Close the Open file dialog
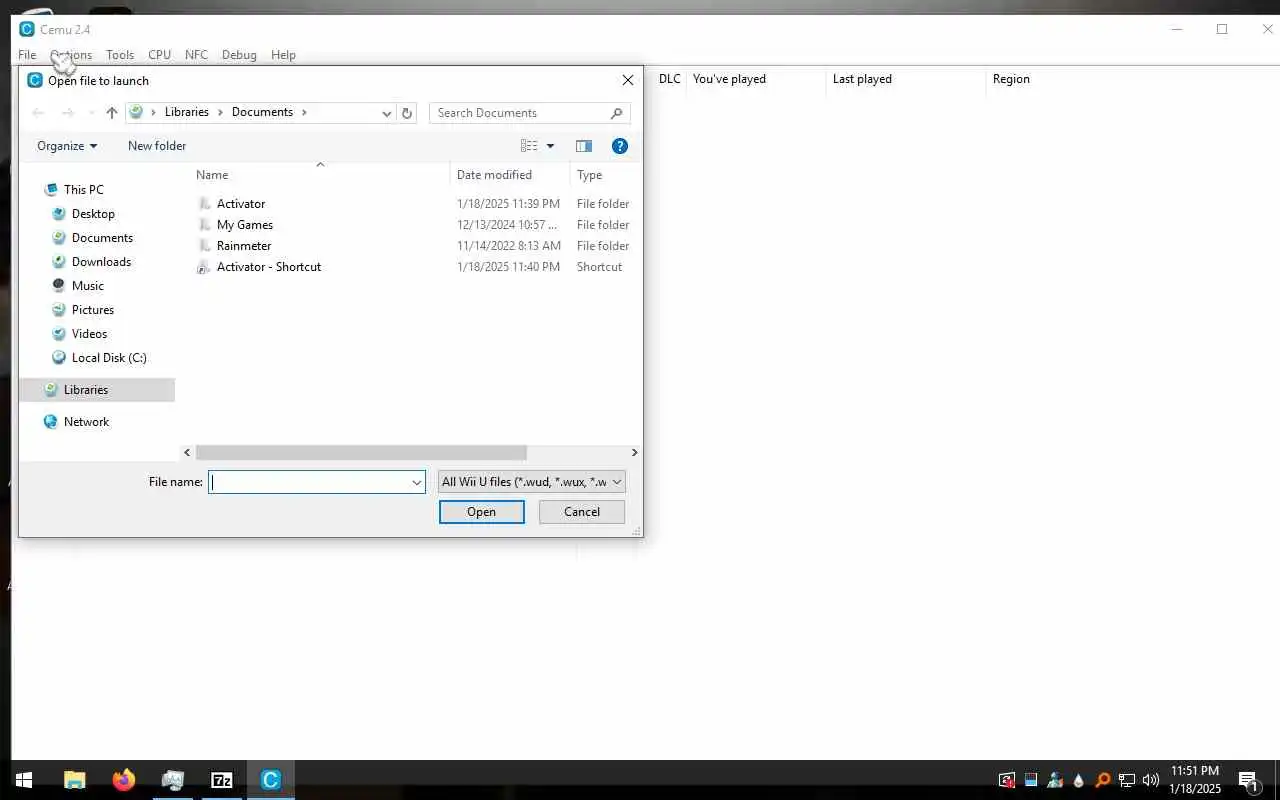Screen dimensions: 1280x800 (628, 80)
